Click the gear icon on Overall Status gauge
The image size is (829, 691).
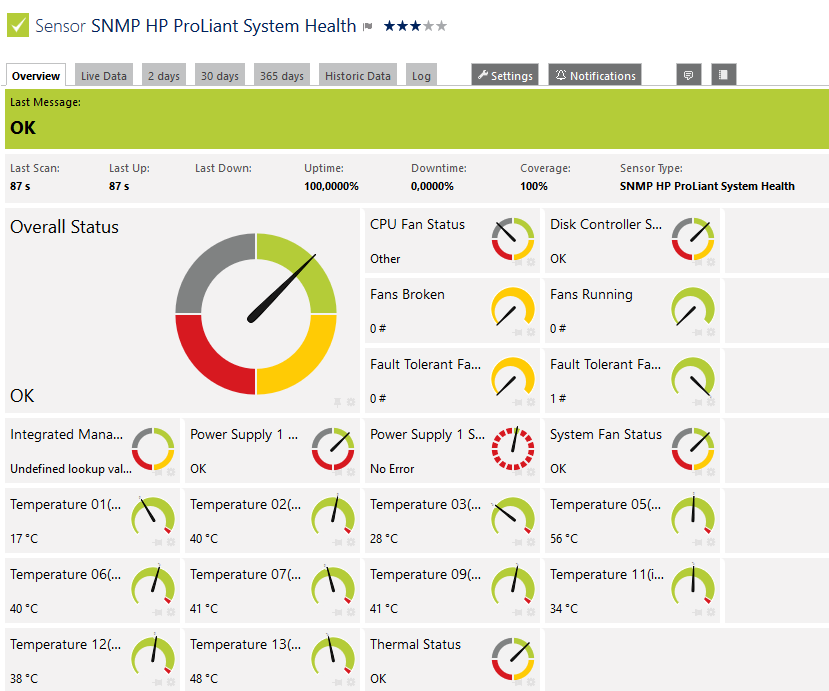[x=351, y=402]
